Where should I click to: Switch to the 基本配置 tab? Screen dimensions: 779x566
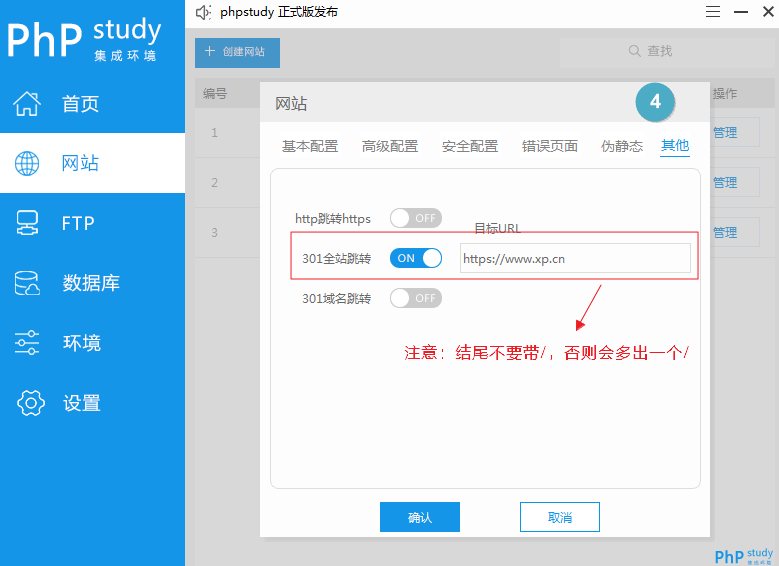click(x=310, y=146)
